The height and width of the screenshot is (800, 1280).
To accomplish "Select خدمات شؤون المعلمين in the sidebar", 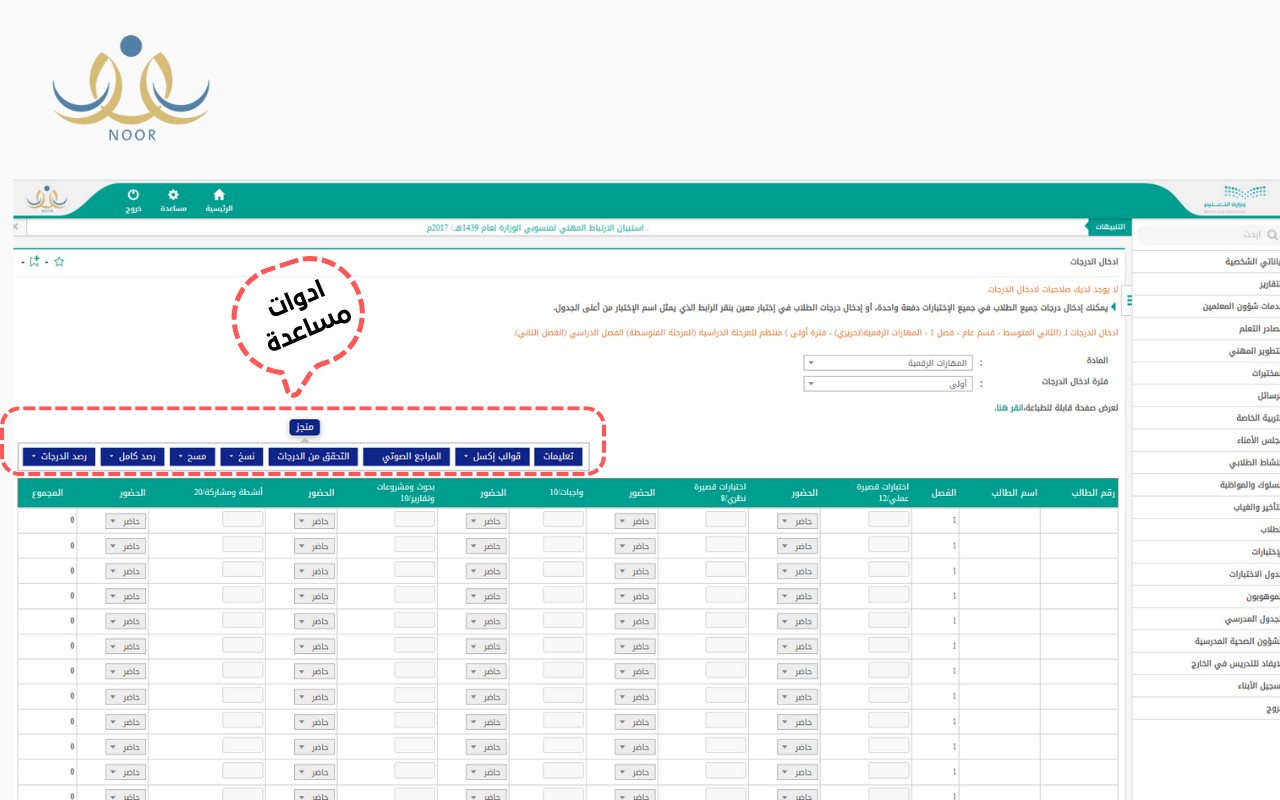I will click(x=1239, y=307).
